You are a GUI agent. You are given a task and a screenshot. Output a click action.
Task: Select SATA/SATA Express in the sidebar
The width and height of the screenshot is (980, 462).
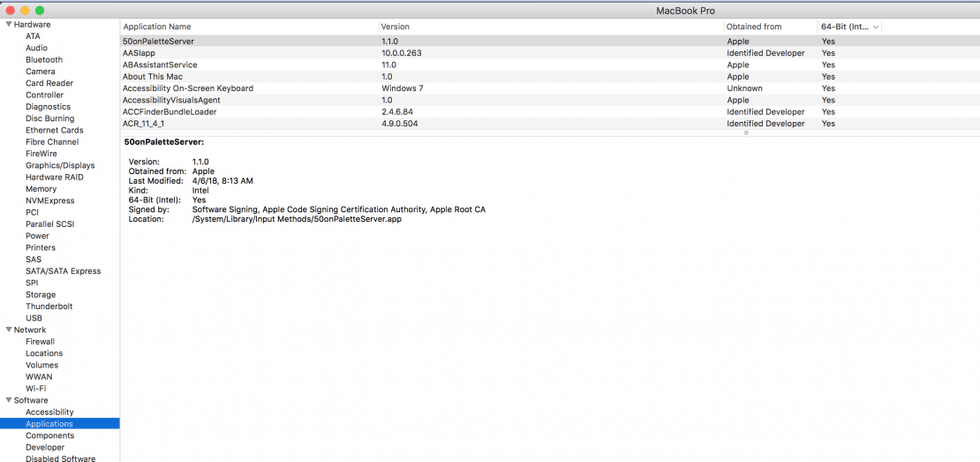(x=63, y=271)
